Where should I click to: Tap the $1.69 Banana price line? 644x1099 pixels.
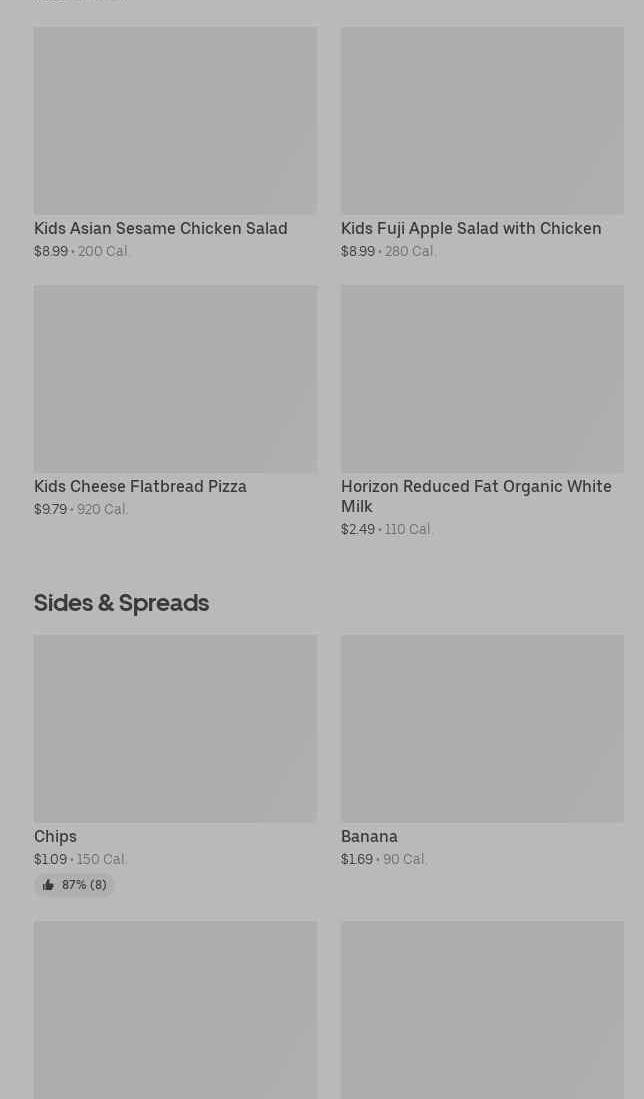click(x=384, y=859)
